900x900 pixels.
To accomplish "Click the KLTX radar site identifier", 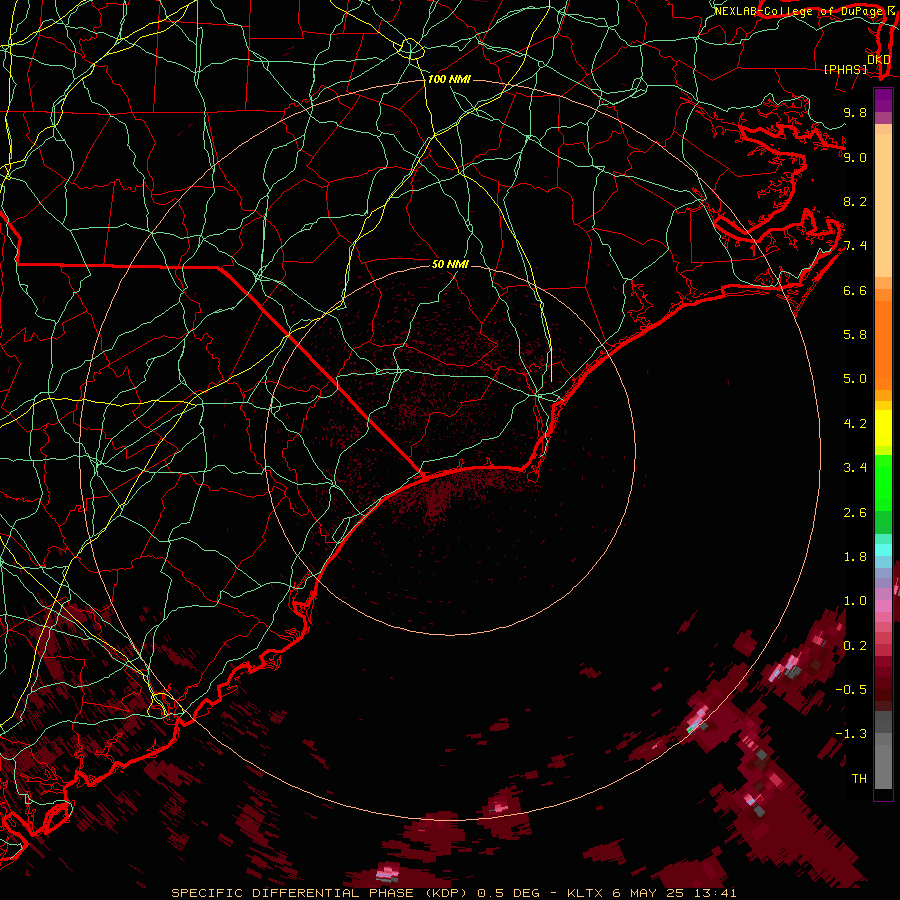I will [x=585, y=893].
